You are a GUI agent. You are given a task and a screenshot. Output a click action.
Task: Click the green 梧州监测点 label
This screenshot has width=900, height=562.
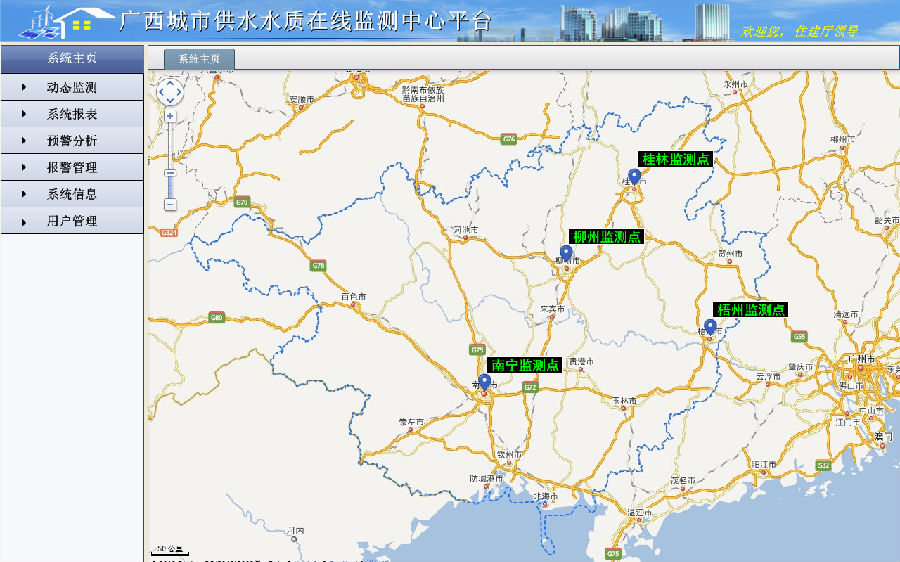point(750,310)
